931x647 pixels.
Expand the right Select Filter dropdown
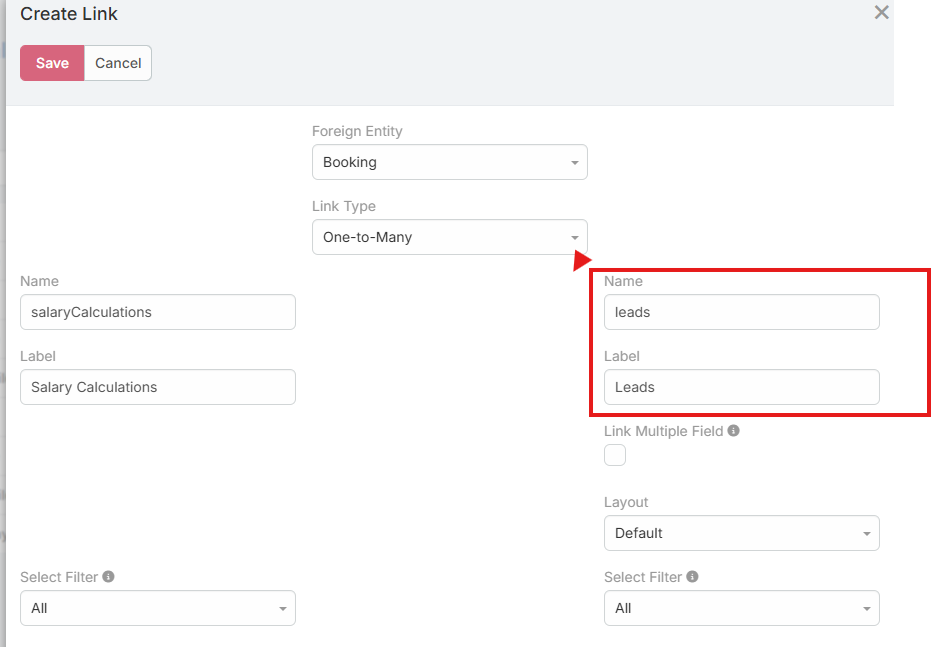pyautogui.click(x=741, y=608)
